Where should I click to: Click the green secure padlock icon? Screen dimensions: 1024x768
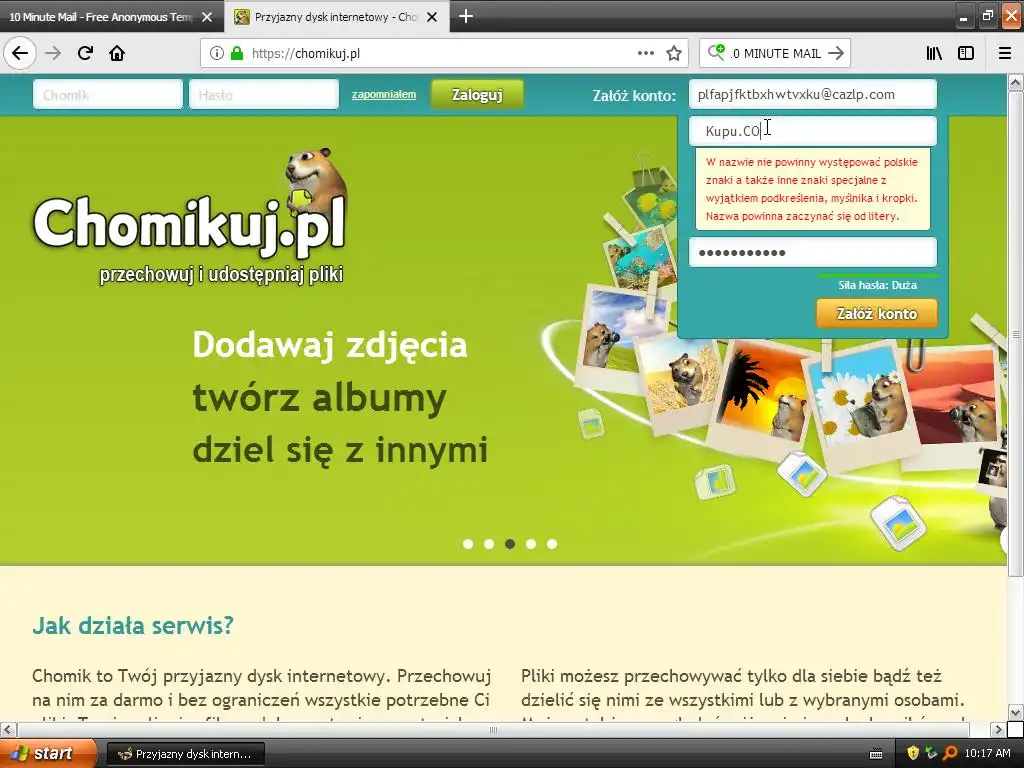point(237,54)
